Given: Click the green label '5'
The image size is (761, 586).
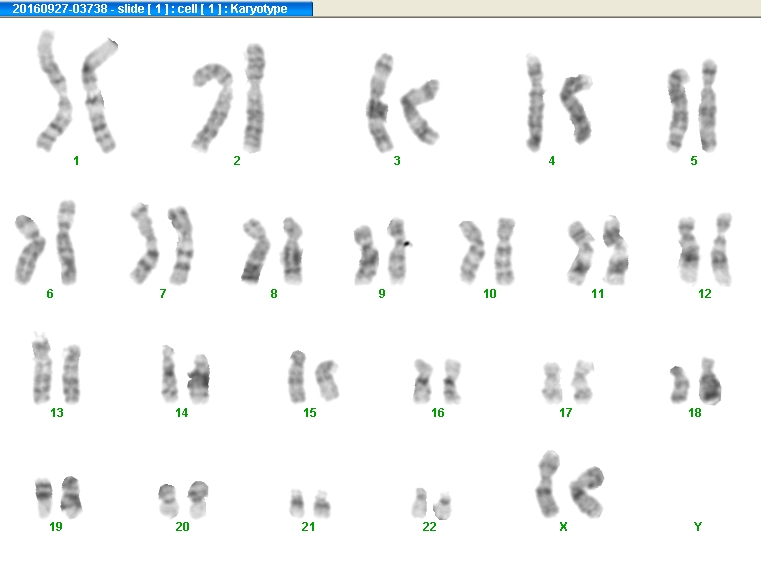Looking at the screenshot, I should [694, 161].
